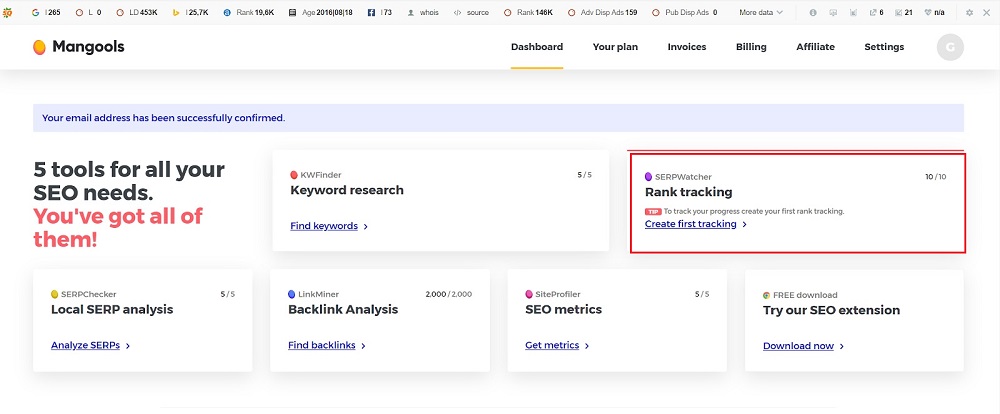
Task: Click the Download now link
Action: tap(798, 346)
